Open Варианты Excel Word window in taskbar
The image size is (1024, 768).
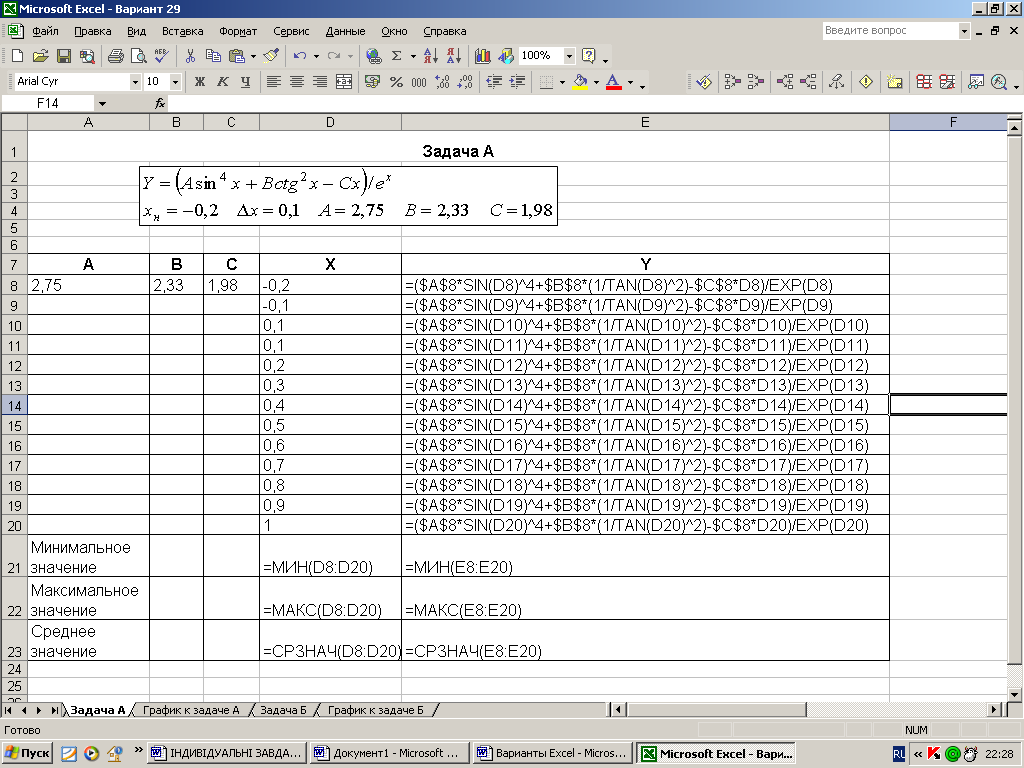point(552,753)
